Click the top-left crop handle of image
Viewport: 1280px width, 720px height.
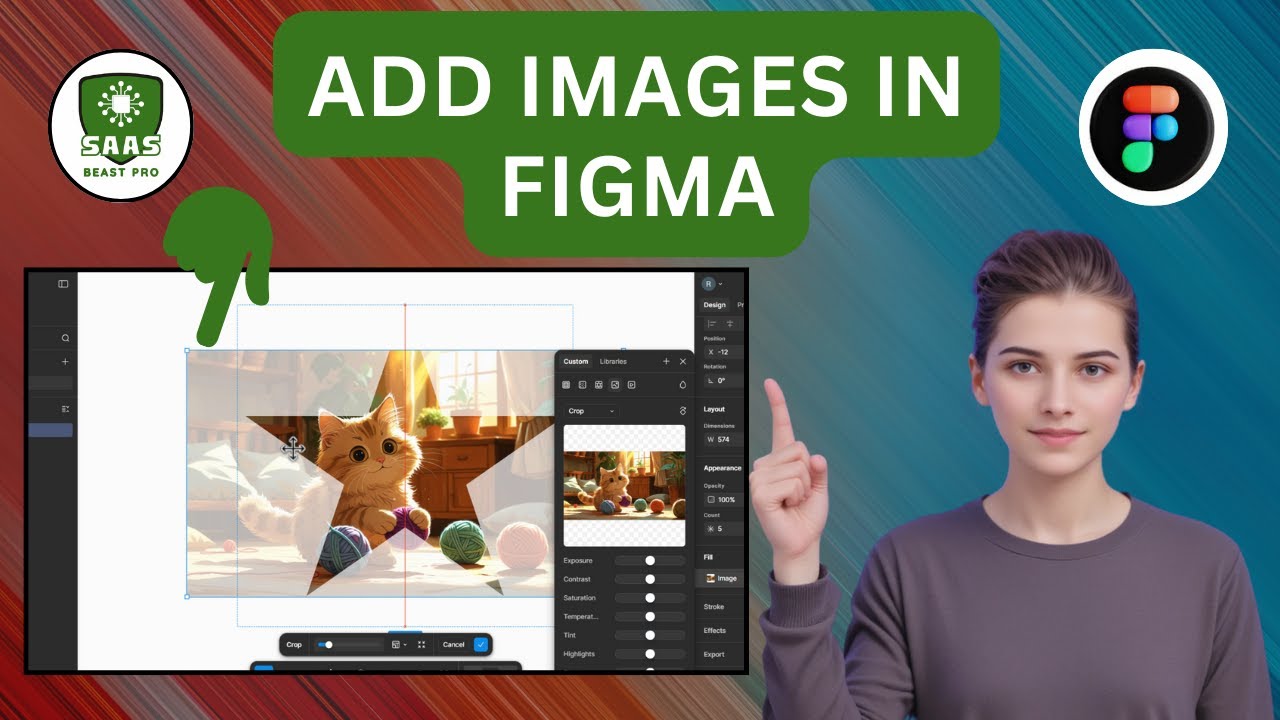tap(187, 351)
